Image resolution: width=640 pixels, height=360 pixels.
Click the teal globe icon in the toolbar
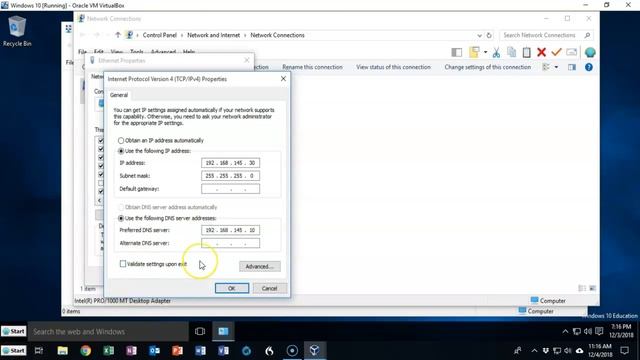point(590,52)
